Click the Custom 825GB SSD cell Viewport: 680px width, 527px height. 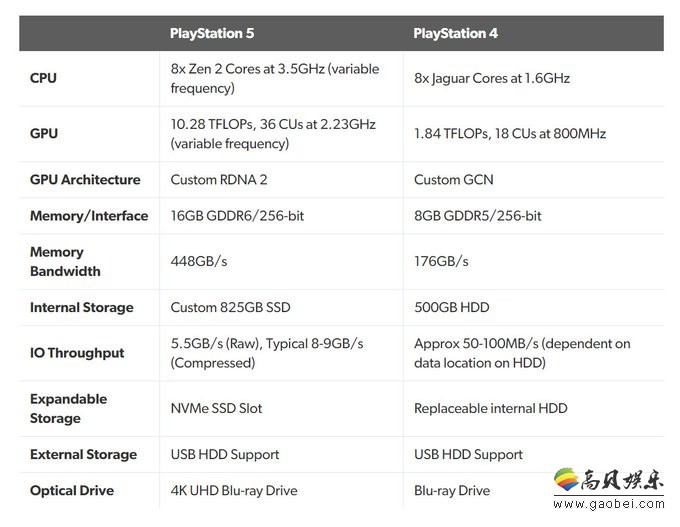tap(230, 308)
